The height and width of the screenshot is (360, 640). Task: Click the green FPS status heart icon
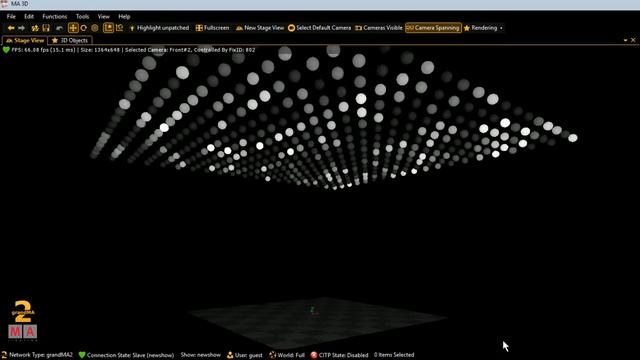[x=6, y=50]
